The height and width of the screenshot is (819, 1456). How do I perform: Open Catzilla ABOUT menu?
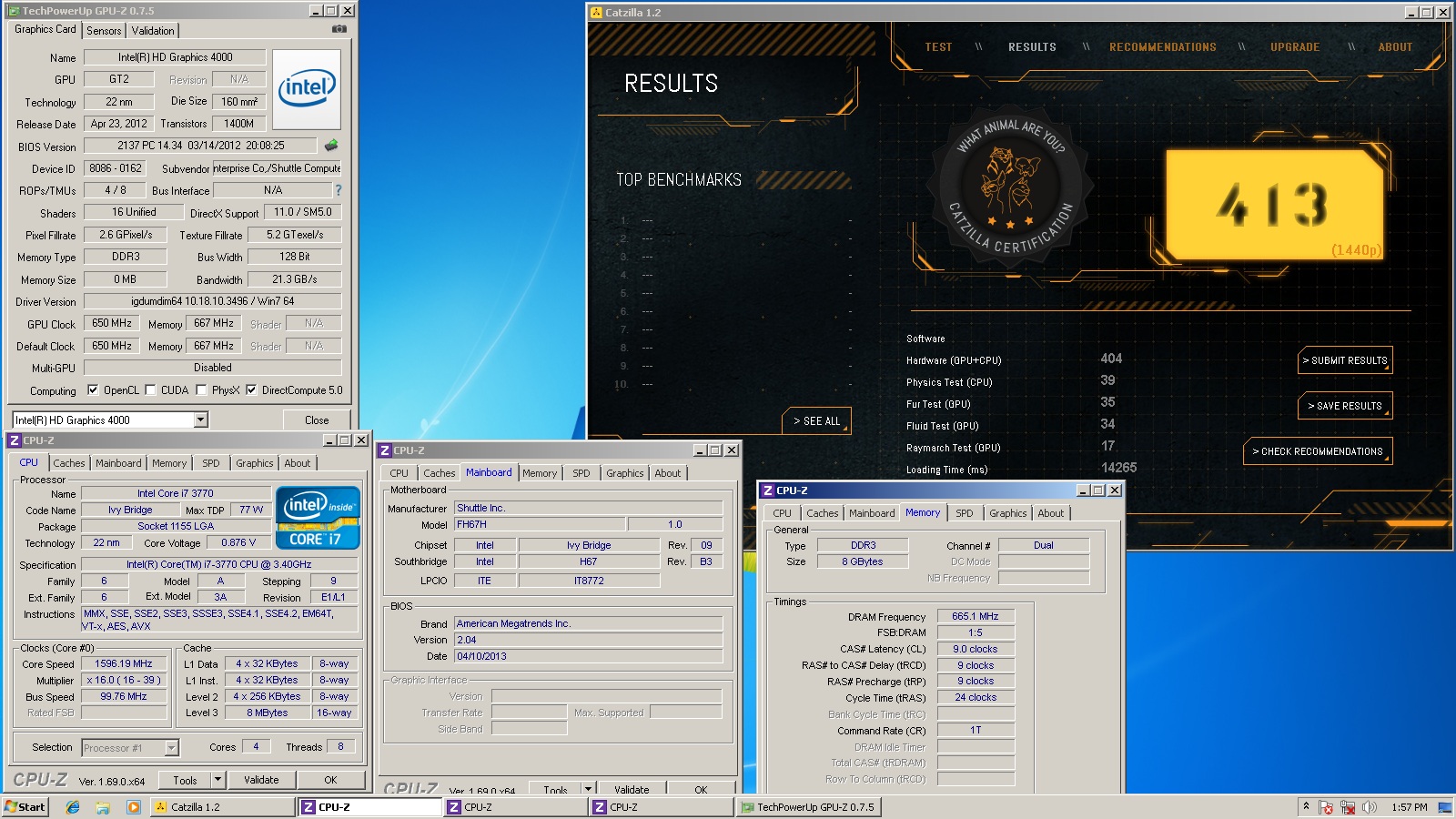1395,47
